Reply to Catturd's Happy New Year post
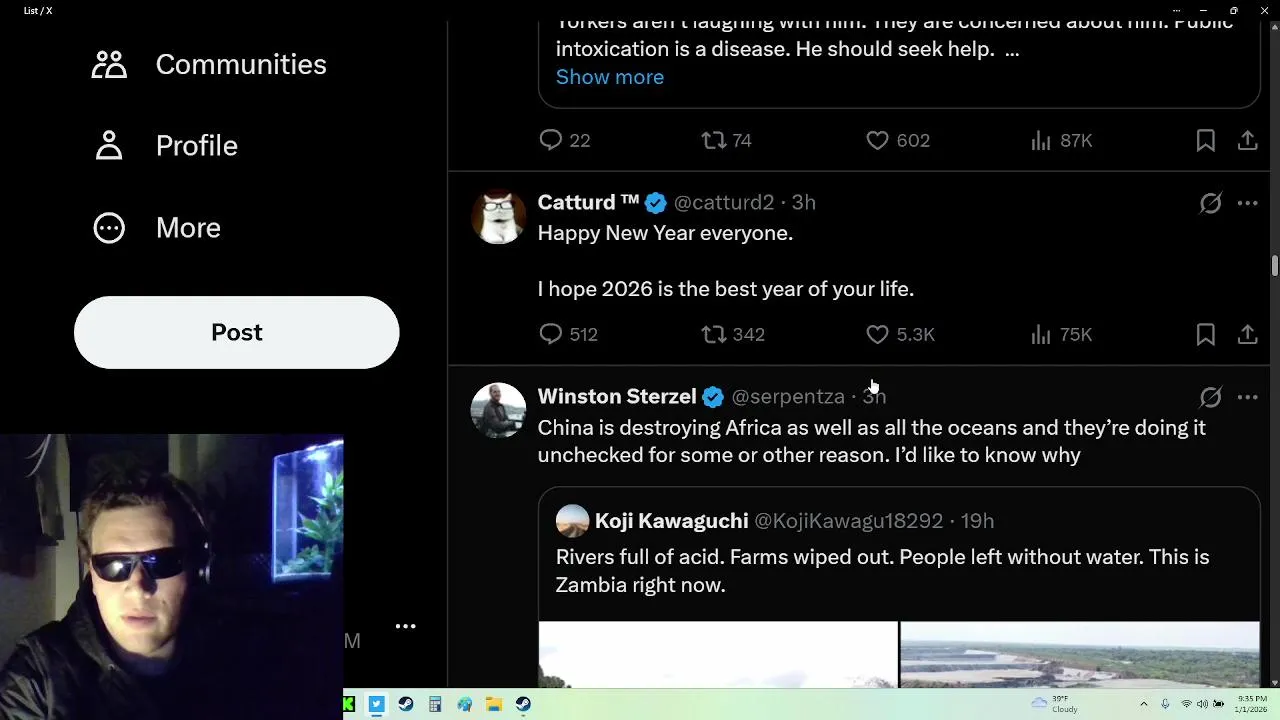This screenshot has height=720, width=1280. [550, 334]
